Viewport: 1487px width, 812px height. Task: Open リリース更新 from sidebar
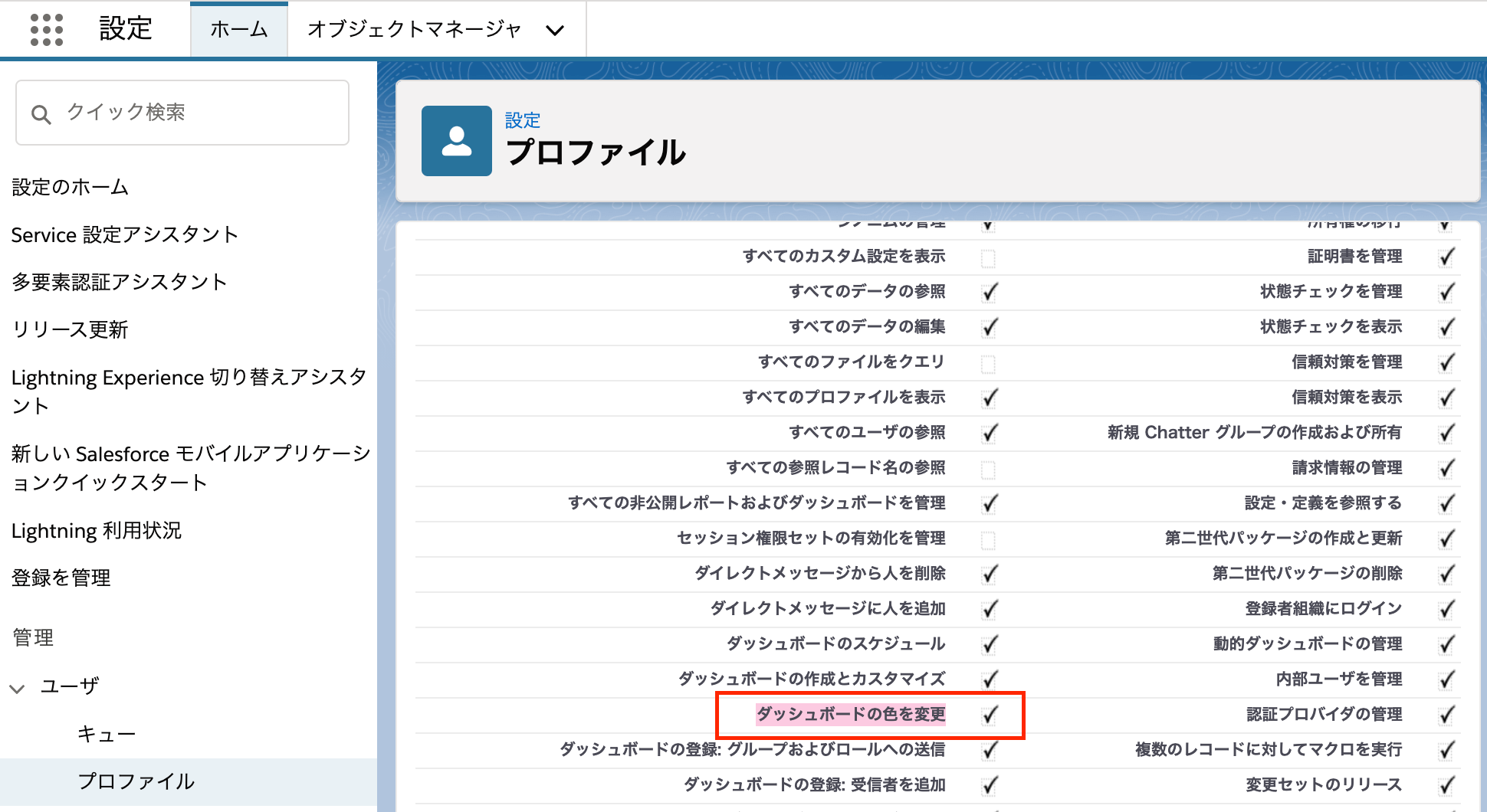(x=70, y=329)
